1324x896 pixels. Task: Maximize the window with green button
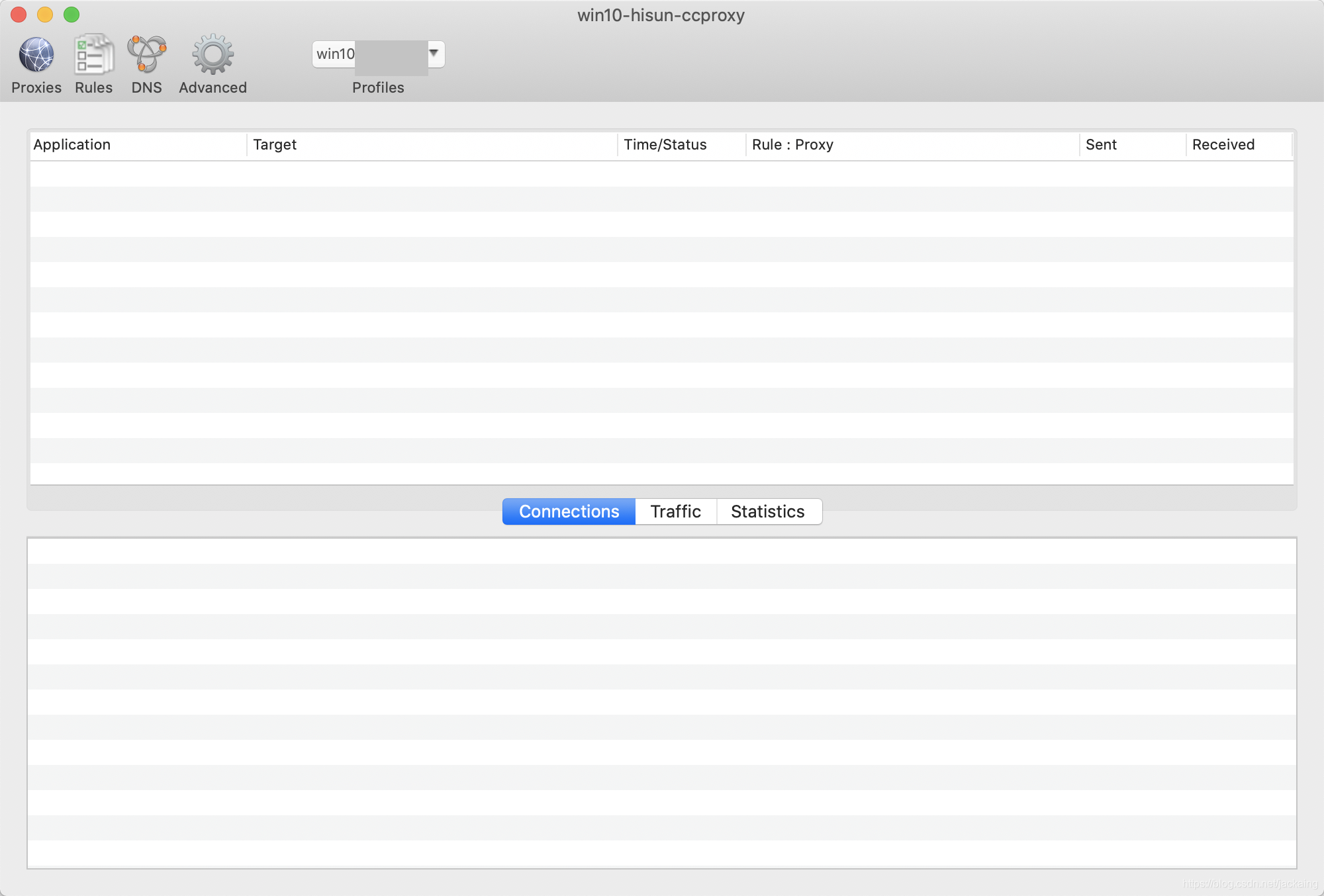point(71,15)
